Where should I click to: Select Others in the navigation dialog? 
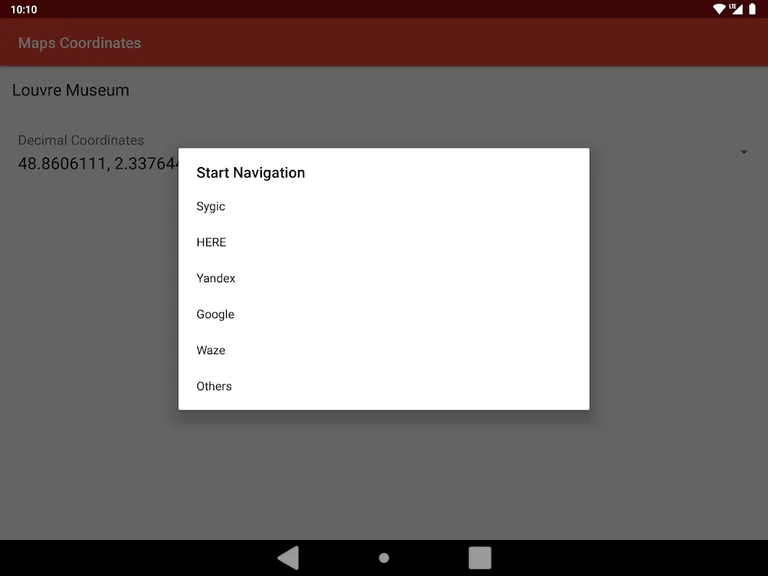tap(214, 386)
